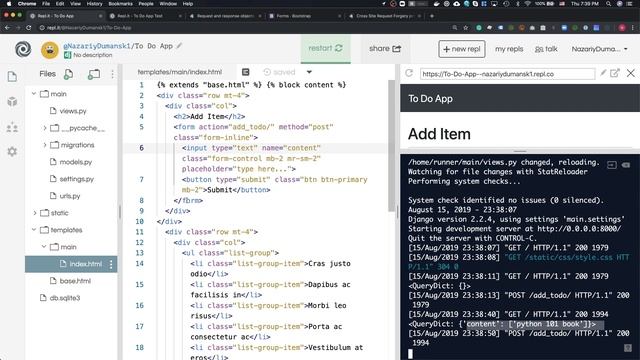Open macOS Spotlight search icon
640x360 pixels.
coord(608,4)
